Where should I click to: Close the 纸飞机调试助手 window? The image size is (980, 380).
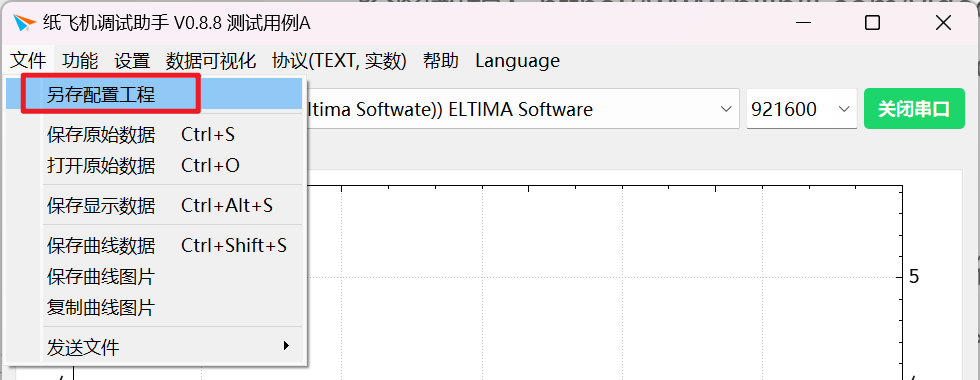click(943, 24)
